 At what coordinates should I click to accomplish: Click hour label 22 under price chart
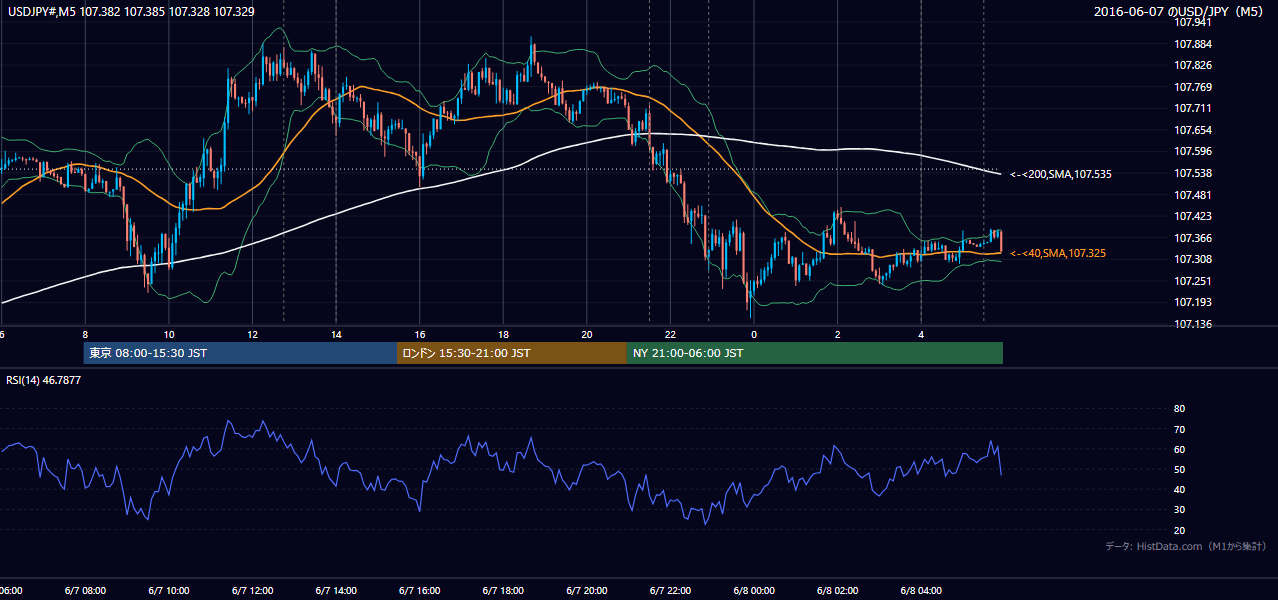click(670, 335)
